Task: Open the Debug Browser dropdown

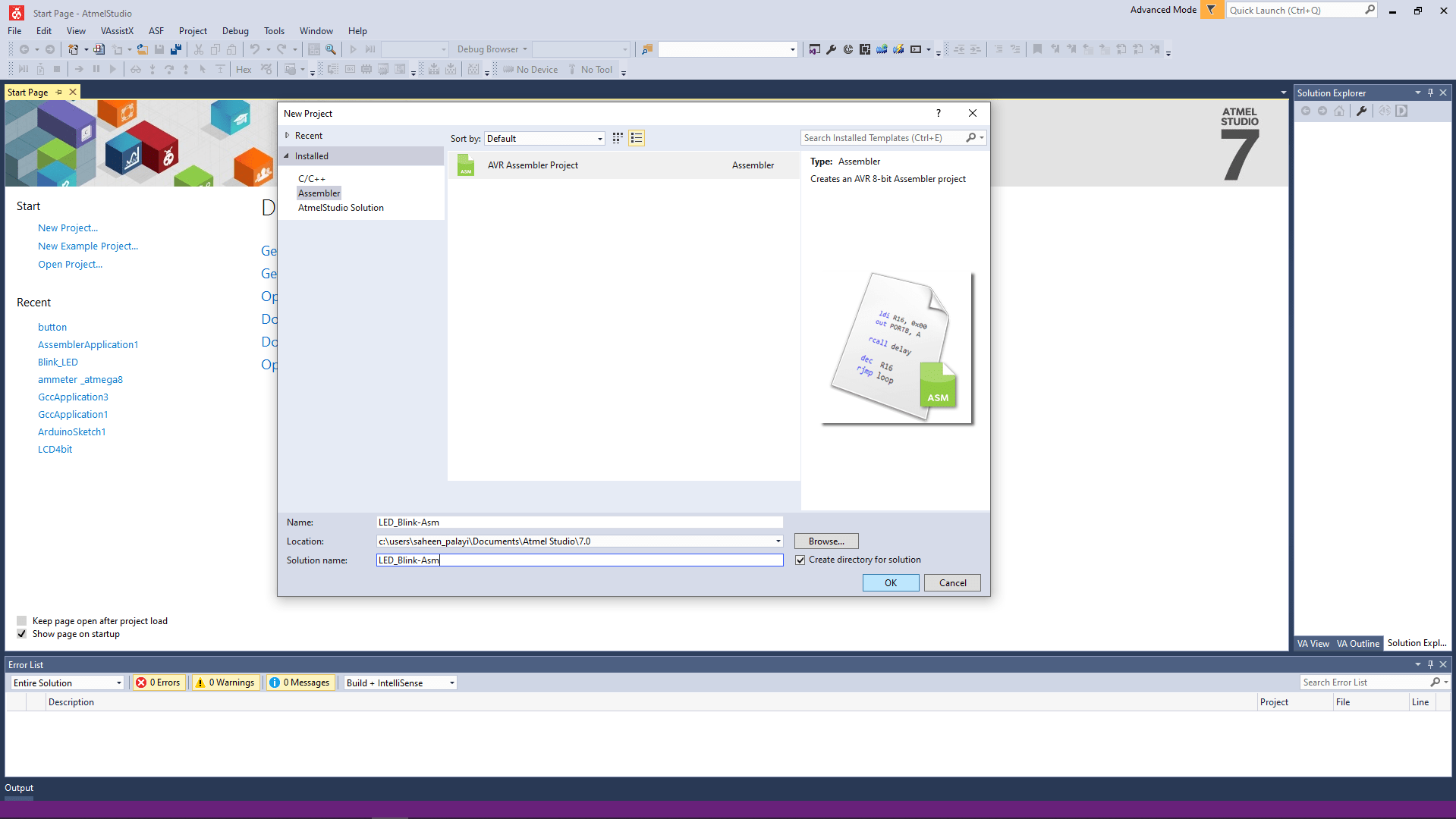Action: coord(492,49)
